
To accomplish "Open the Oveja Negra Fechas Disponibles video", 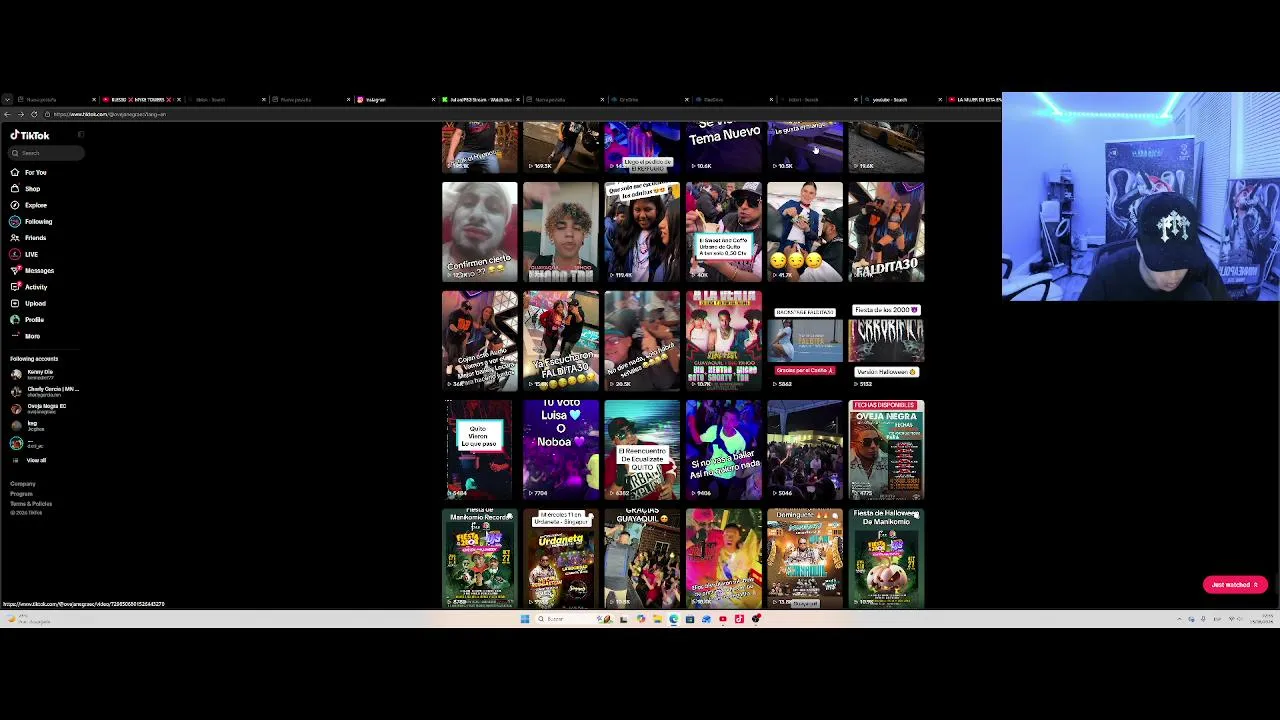I will click(886, 450).
